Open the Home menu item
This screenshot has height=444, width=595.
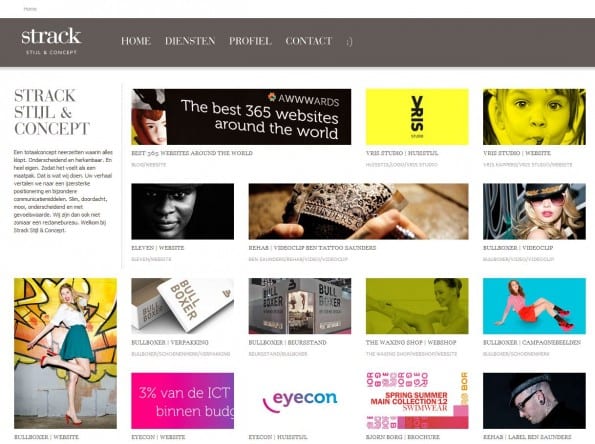tap(136, 41)
